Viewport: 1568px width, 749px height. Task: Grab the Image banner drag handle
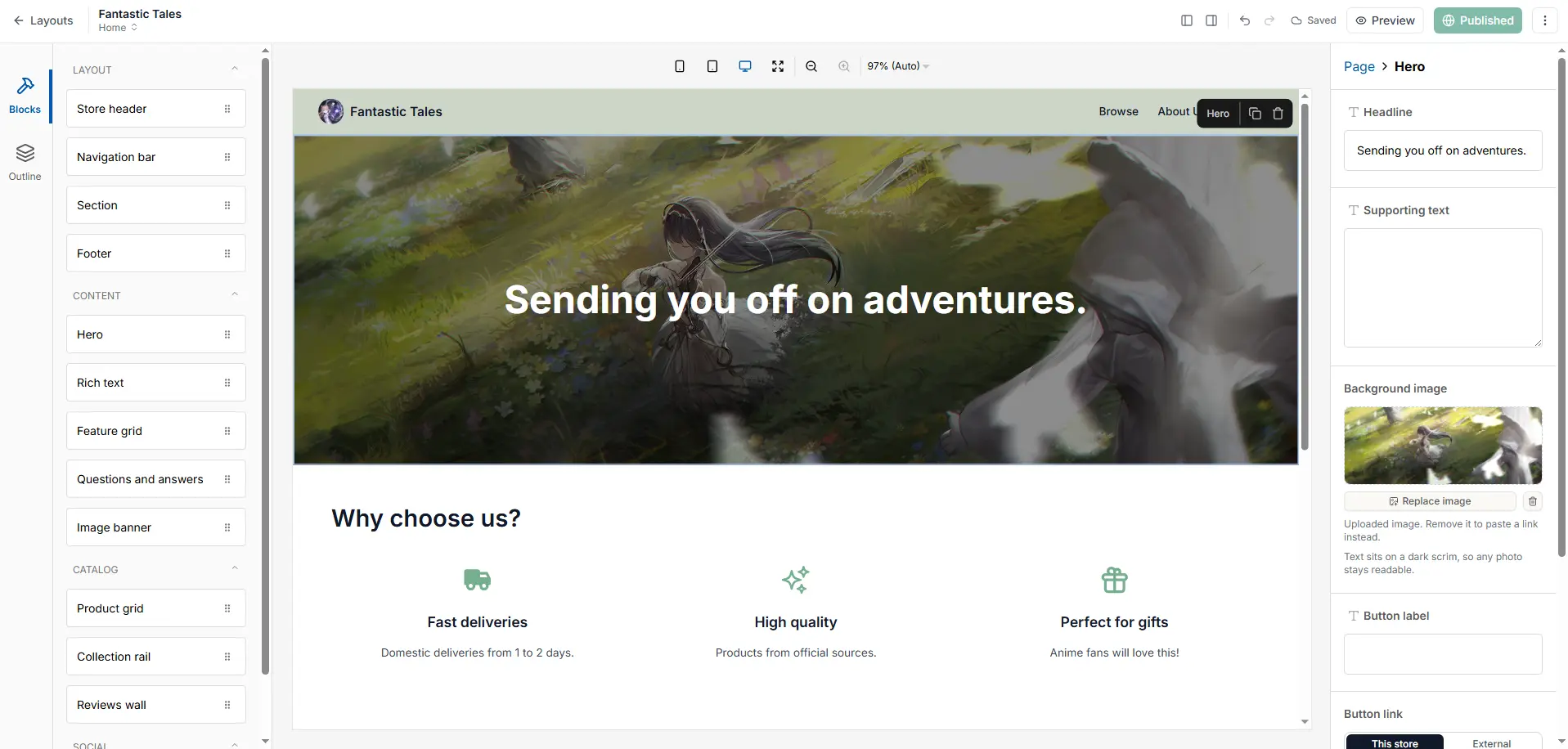tap(227, 527)
